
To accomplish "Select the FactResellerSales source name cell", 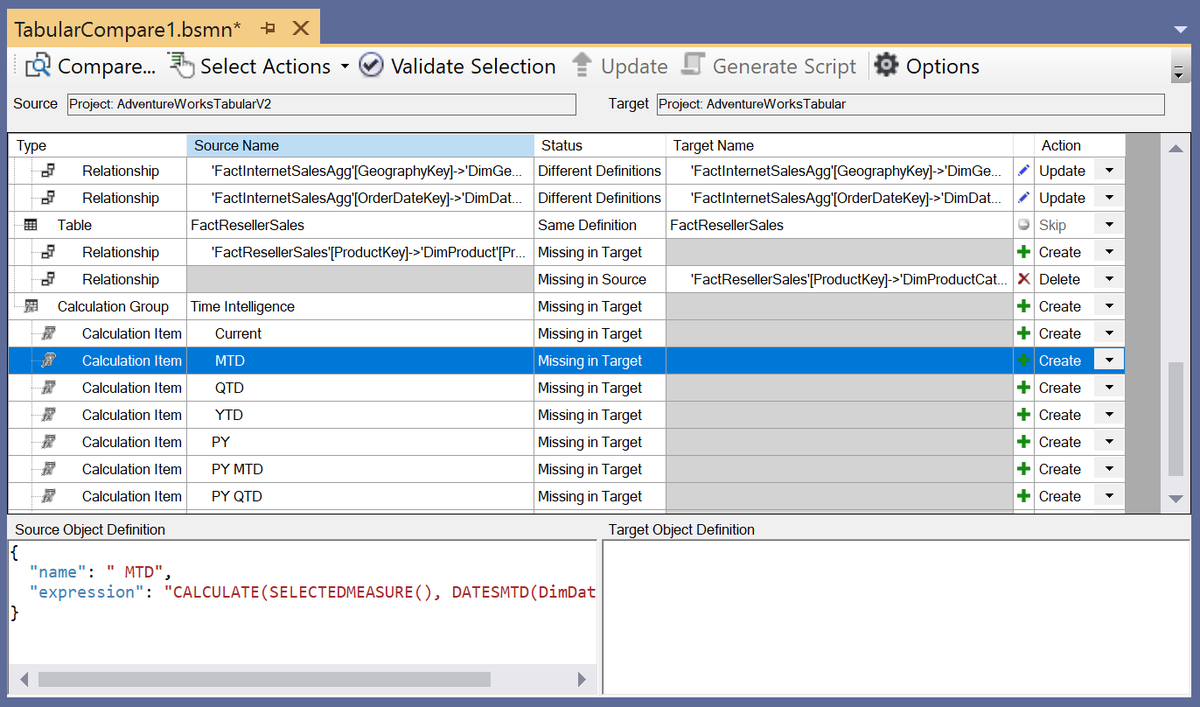I will click(x=360, y=225).
